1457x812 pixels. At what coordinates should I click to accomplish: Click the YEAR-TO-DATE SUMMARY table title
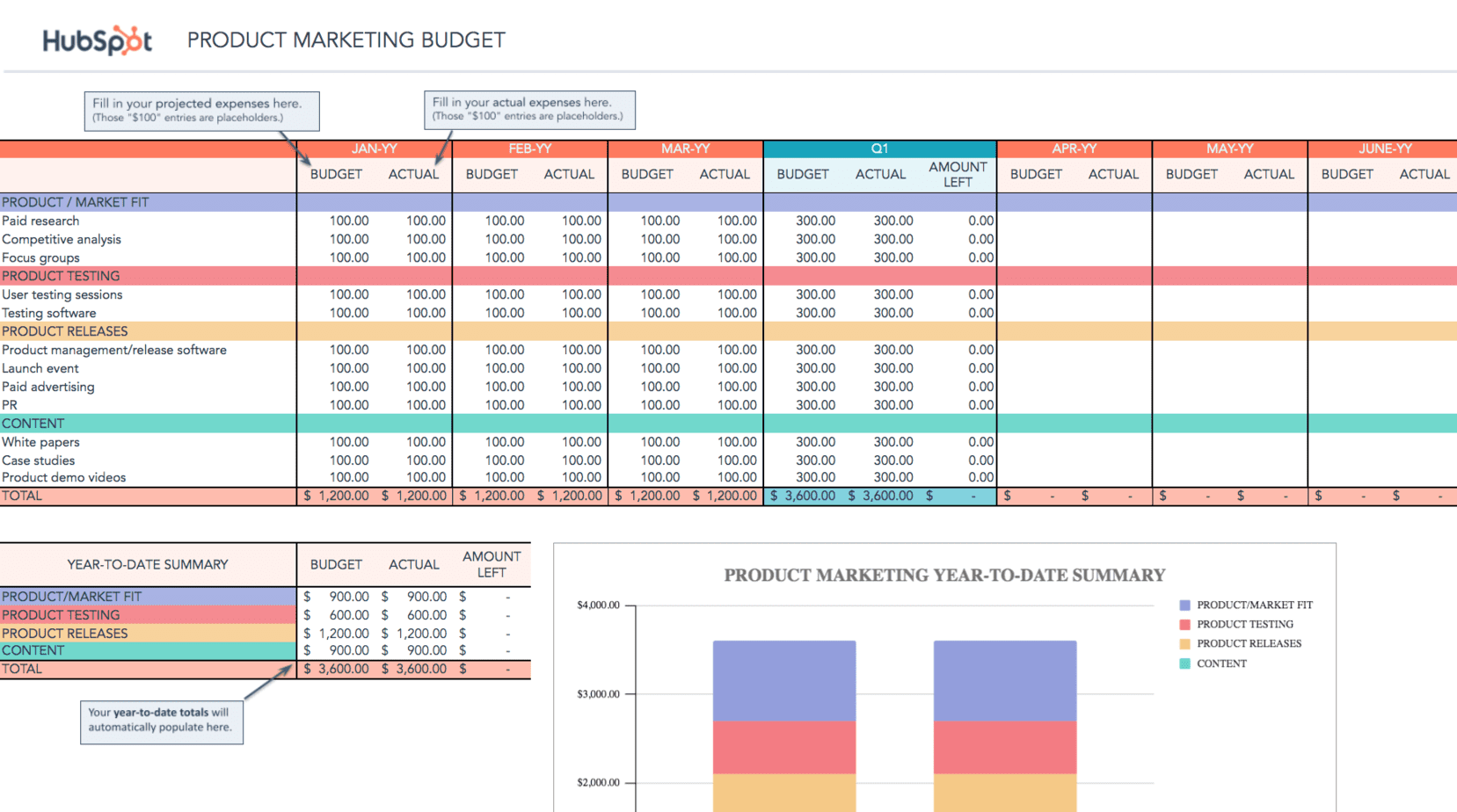click(x=148, y=564)
